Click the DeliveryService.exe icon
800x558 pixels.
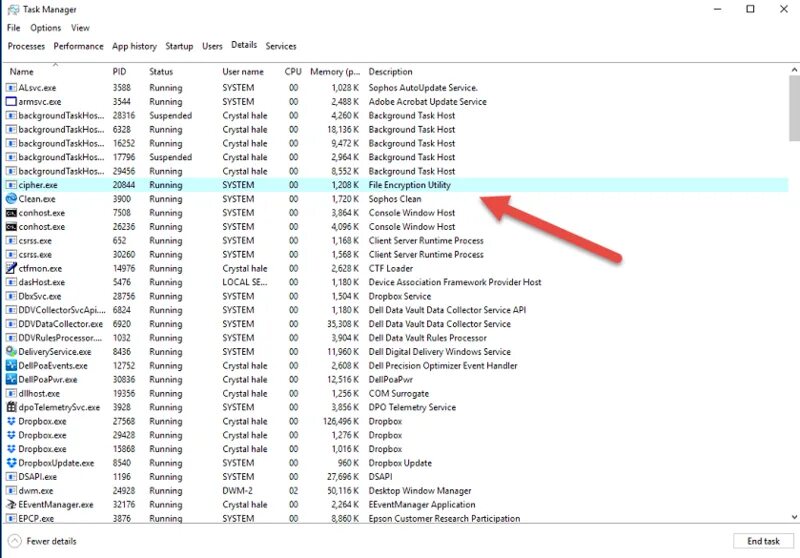tap(11, 351)
